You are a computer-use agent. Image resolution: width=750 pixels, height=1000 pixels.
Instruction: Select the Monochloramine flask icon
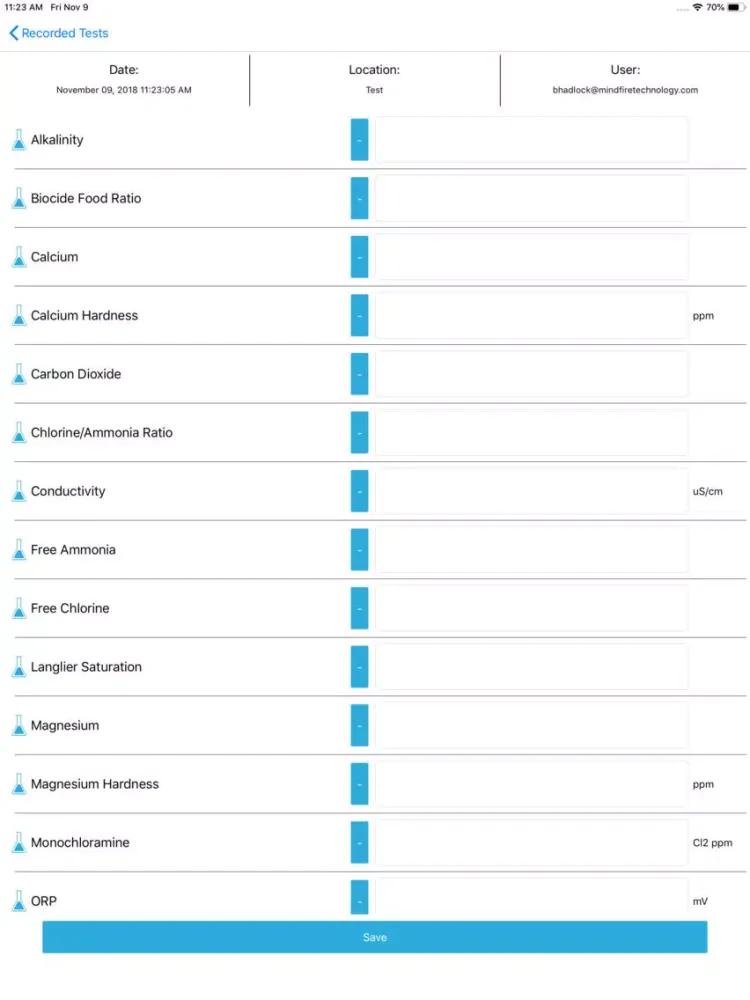coord(18,843)
